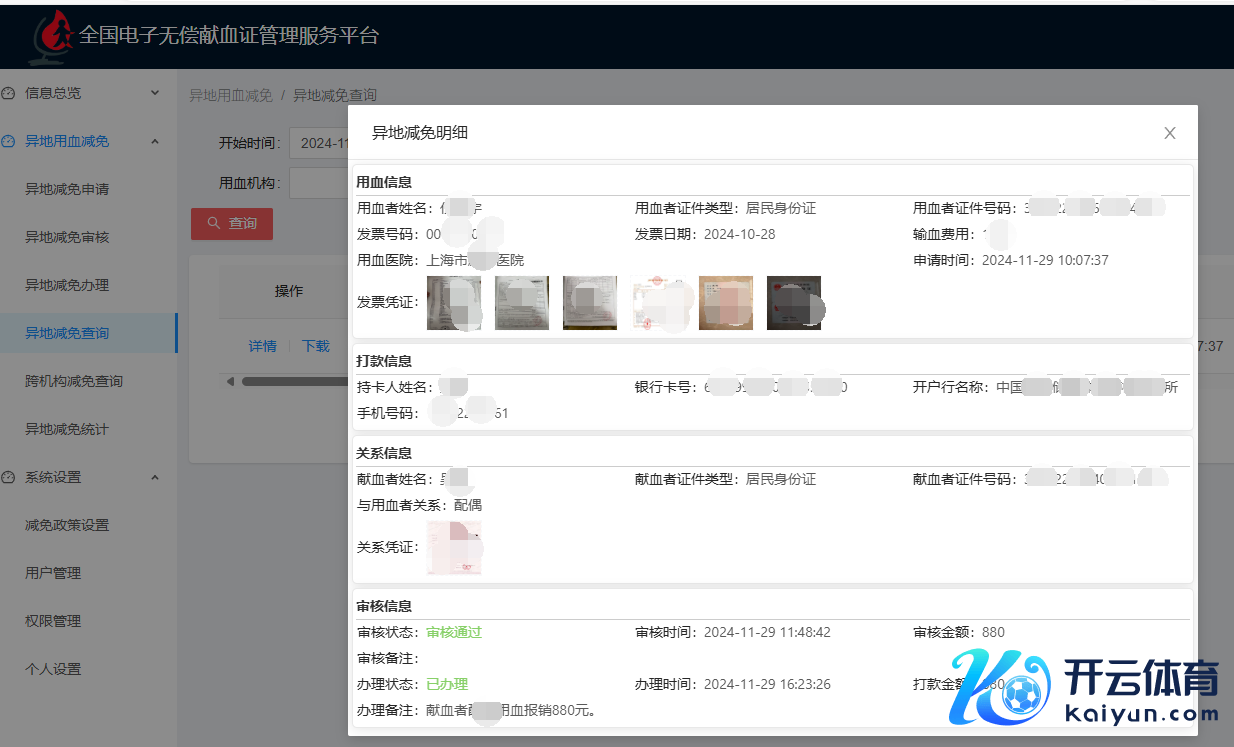
Task: Open 异地减免办理 menu item
Action: [x=67, y=285]
